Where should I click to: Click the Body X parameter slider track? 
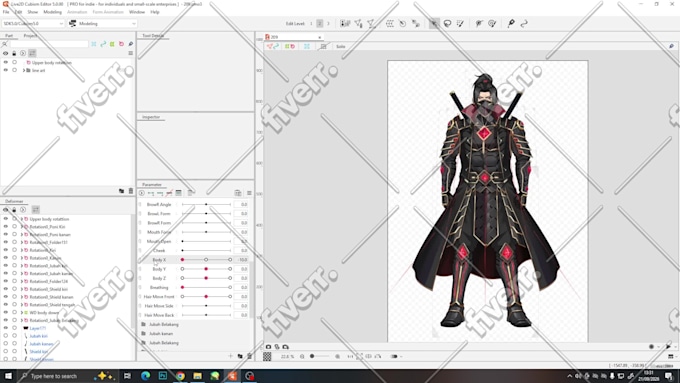click(206, 260)
